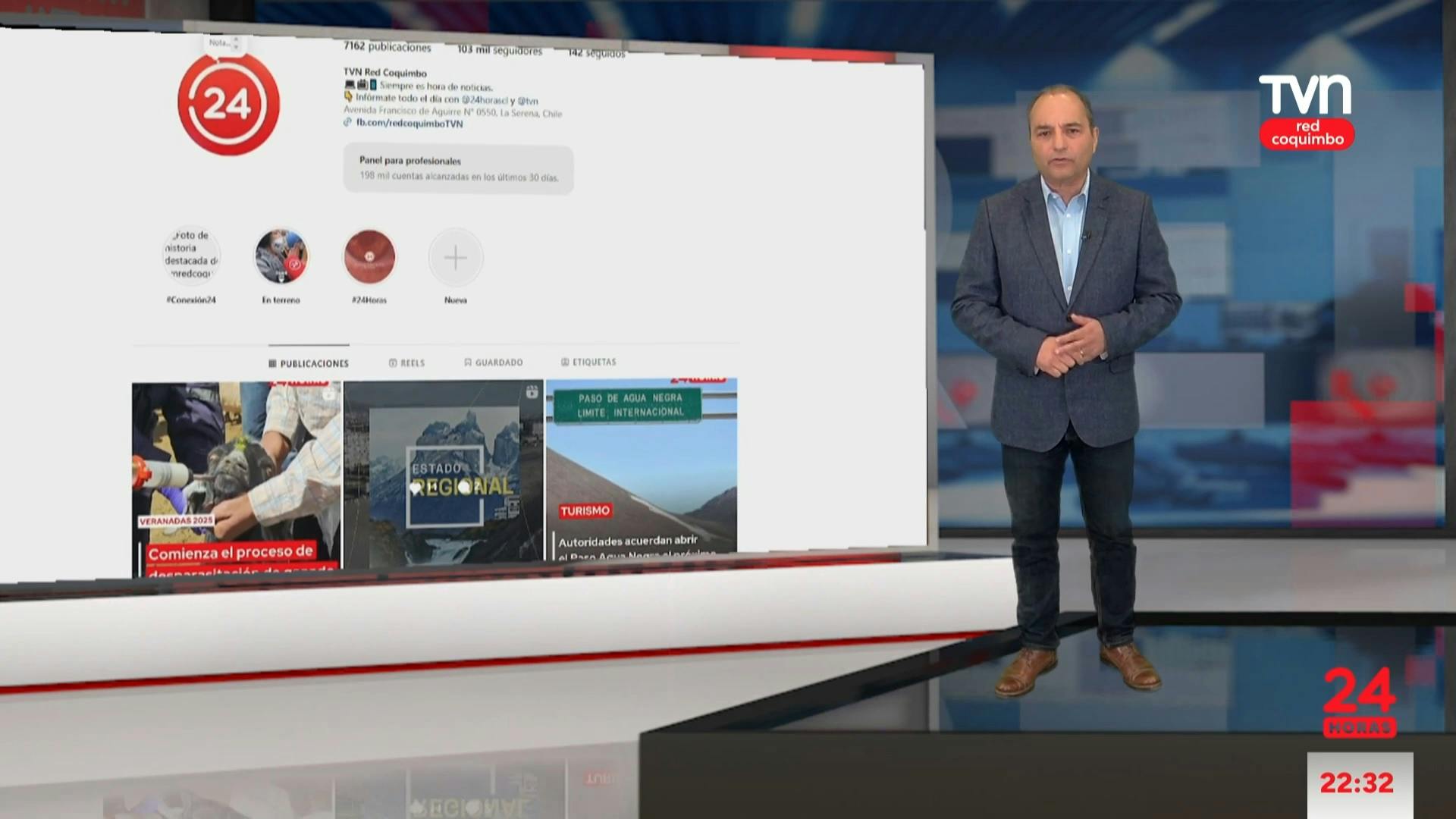This screenshot has height=819, width=1456.
Task: Open the #Conexión24 story highlight
Action: click(192, 257)
